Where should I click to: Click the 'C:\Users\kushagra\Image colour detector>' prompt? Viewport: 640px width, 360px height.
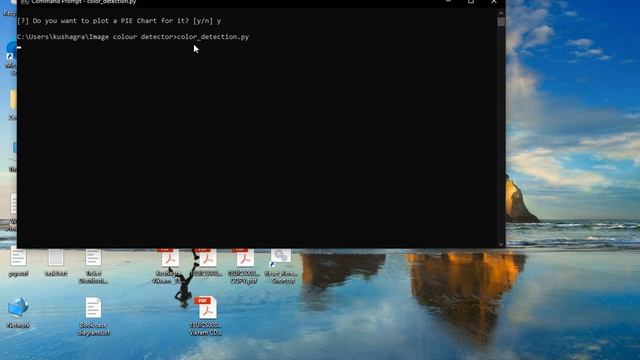[x=97, y=37]
